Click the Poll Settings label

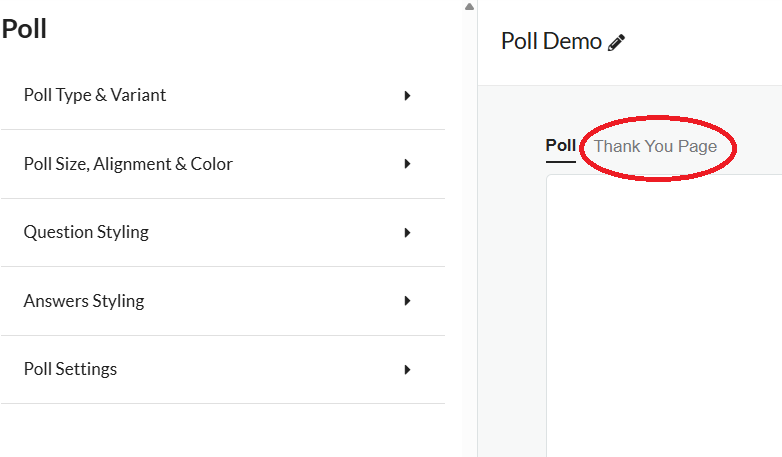pyautogui.click(x=70, y=369)
